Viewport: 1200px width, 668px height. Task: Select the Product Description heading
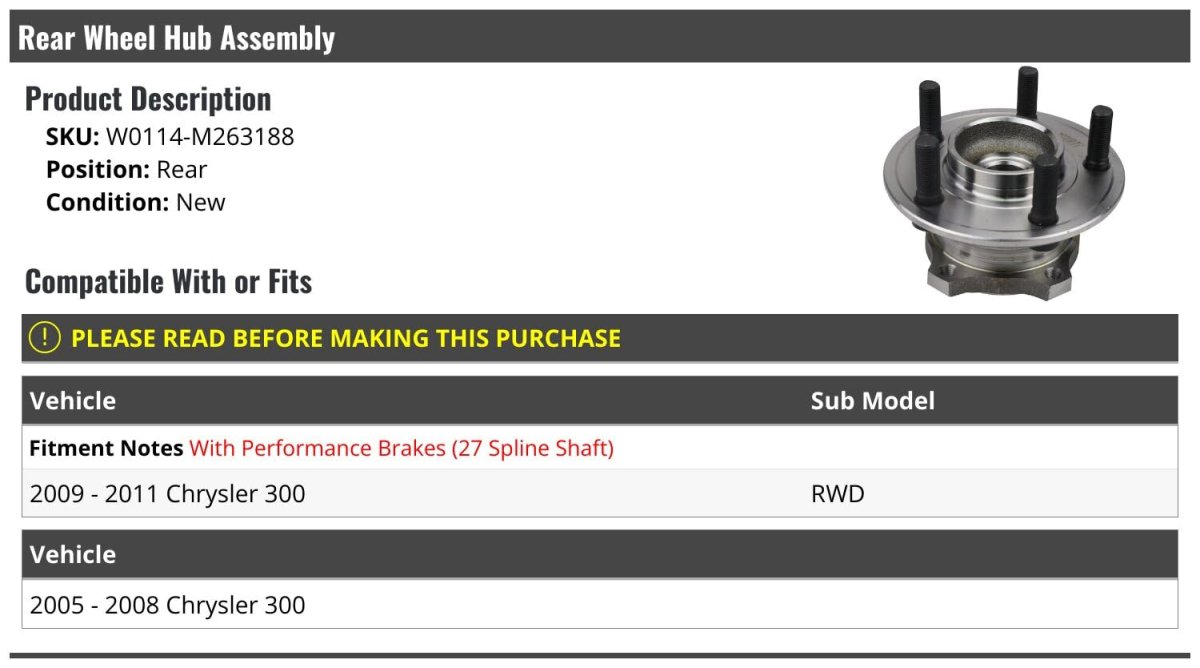(148, 99)
